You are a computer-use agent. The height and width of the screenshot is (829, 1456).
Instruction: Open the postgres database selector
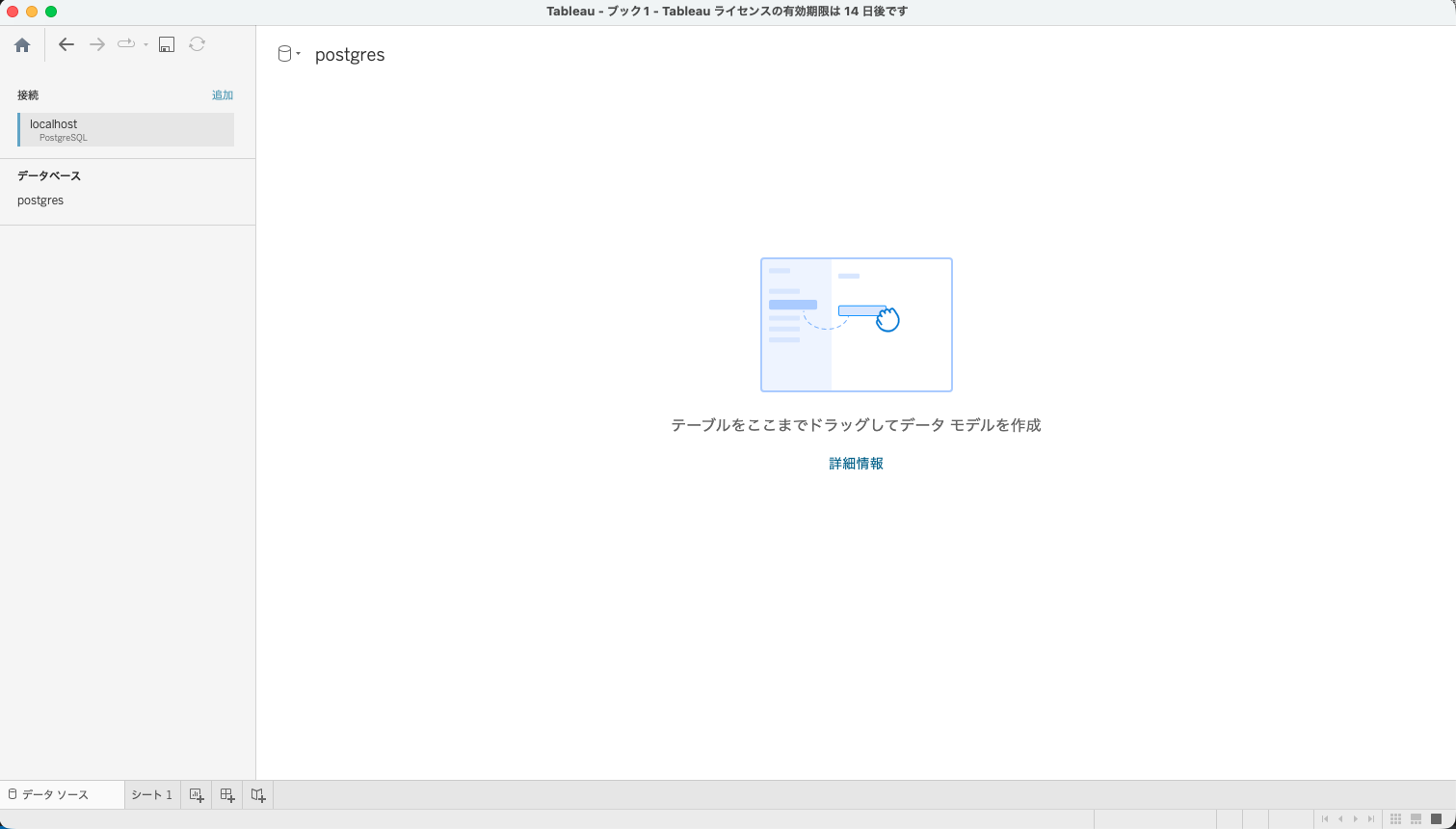point(40,201)
